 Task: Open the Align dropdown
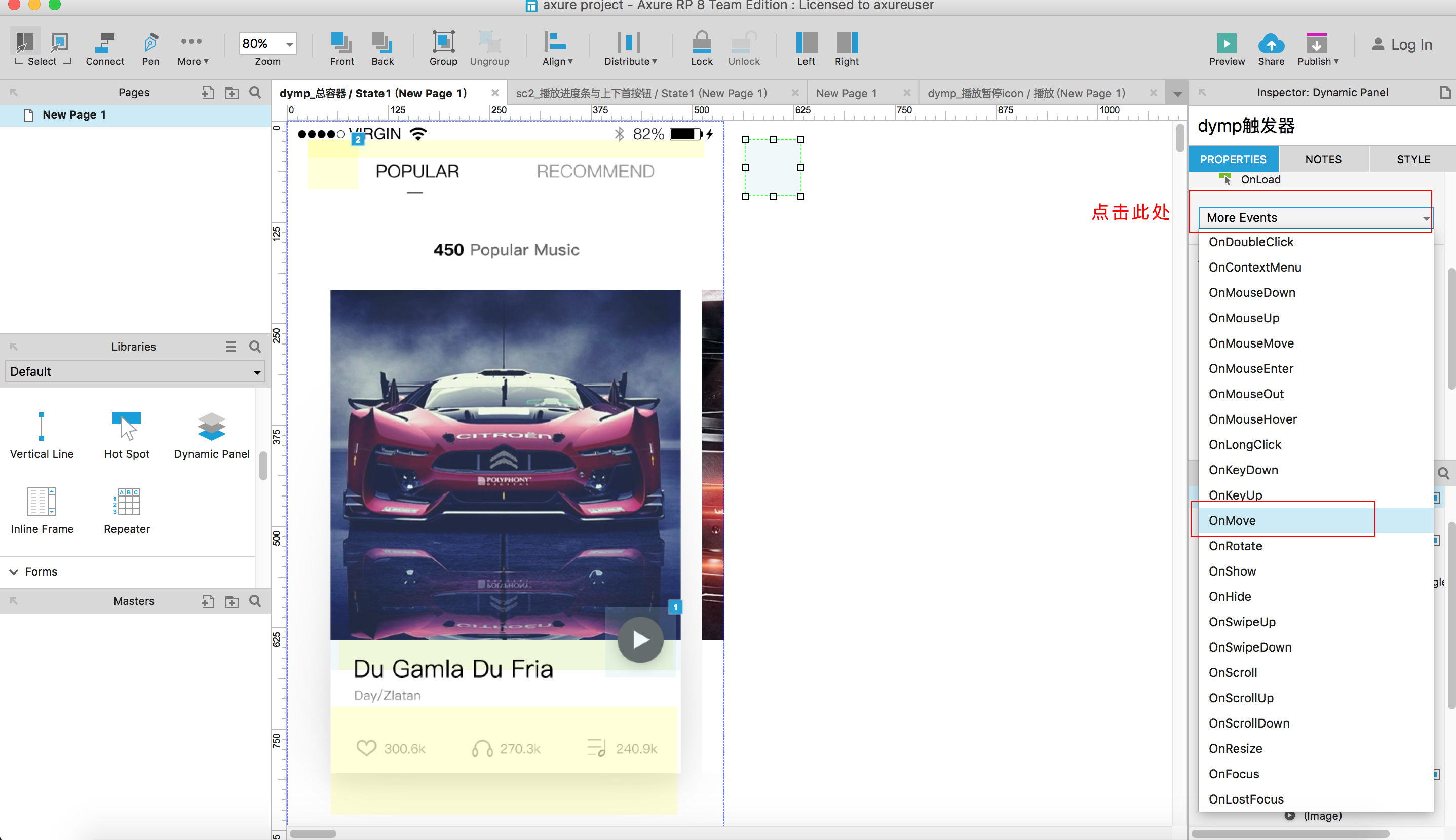pyautogui.click(x=557, y=49)
